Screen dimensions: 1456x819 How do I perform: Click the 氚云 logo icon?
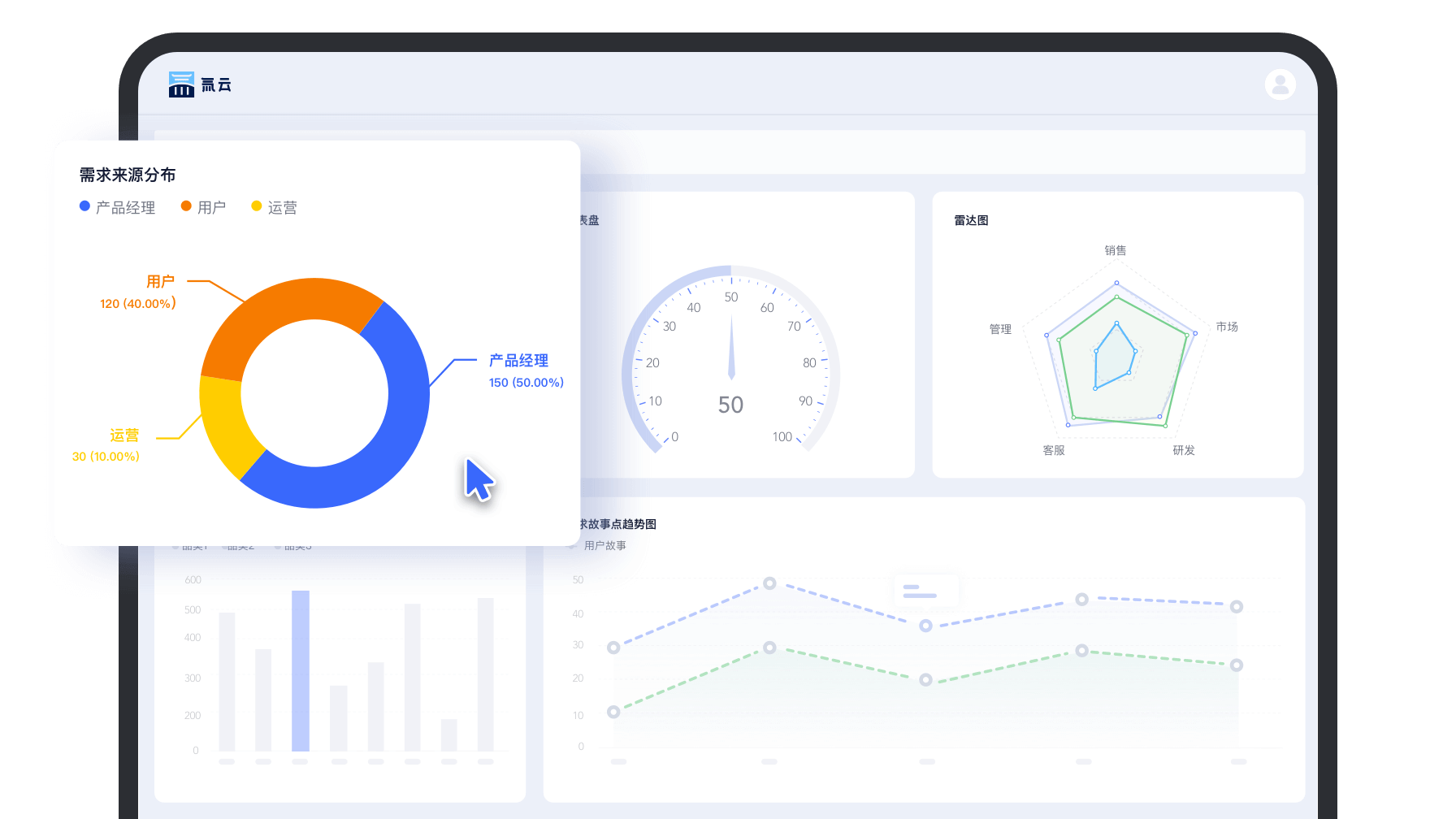(181, 84)
